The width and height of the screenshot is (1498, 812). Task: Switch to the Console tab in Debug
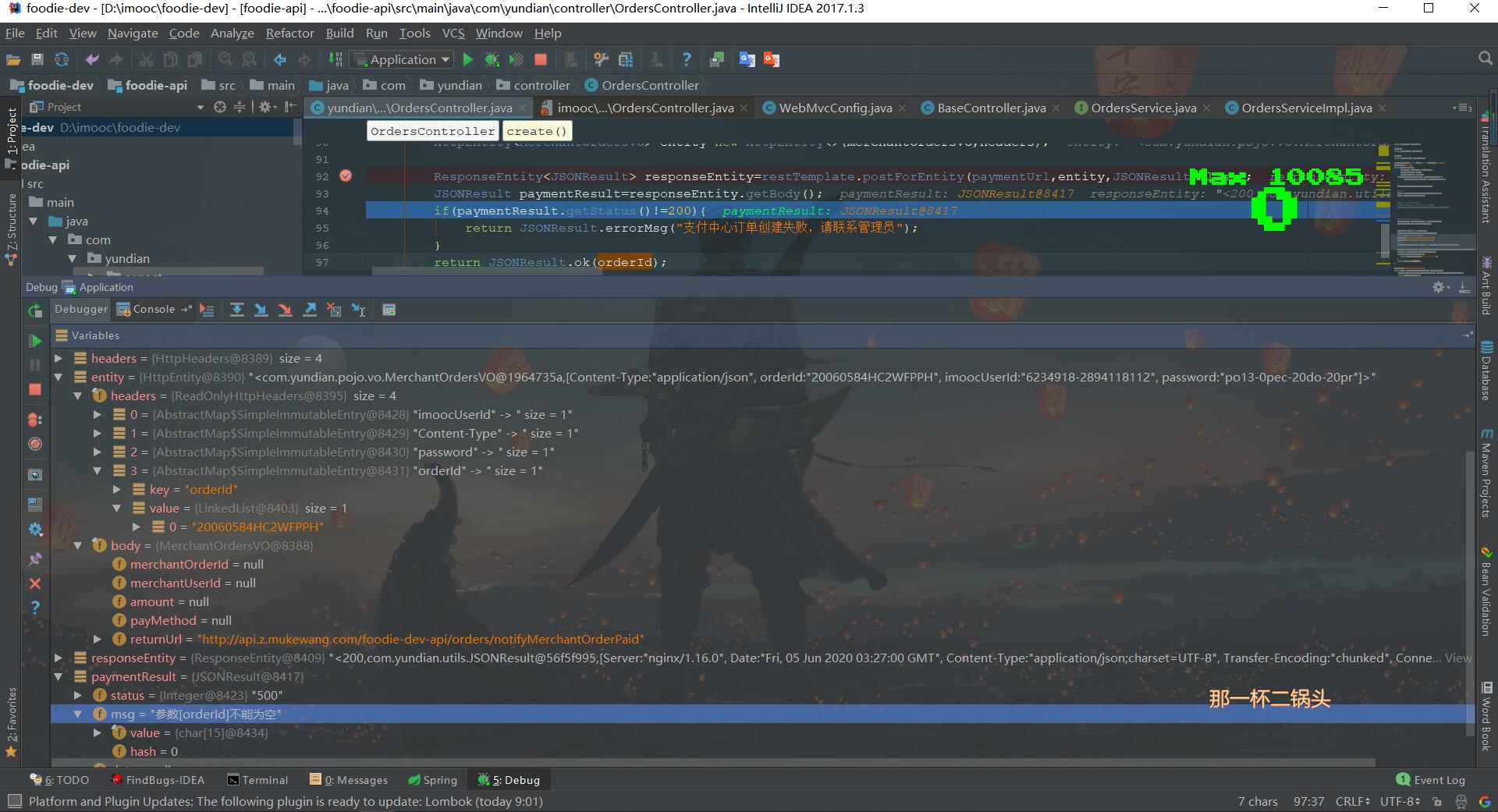(x=153, y=310)
